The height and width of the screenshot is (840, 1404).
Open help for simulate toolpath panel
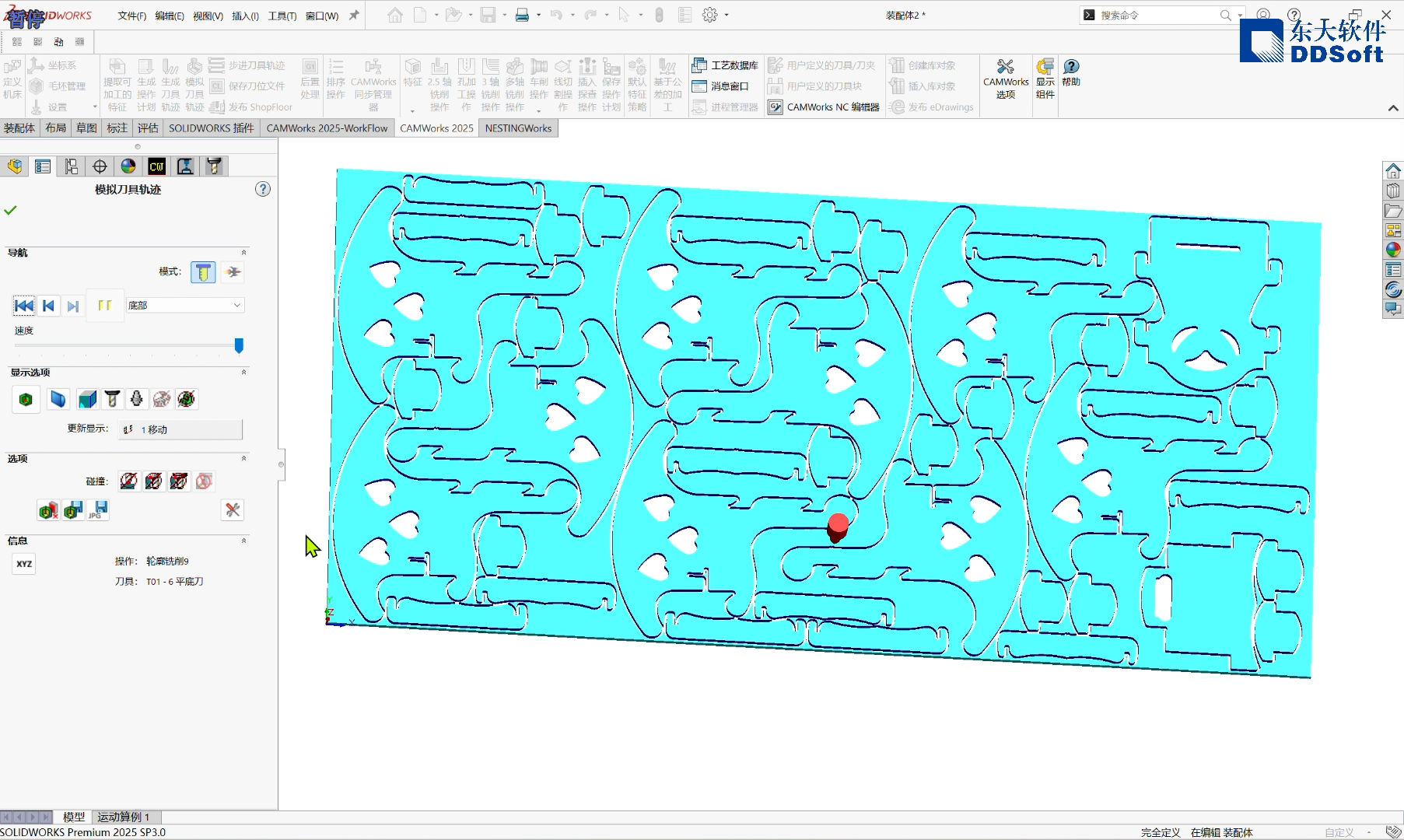coord(263,189)
